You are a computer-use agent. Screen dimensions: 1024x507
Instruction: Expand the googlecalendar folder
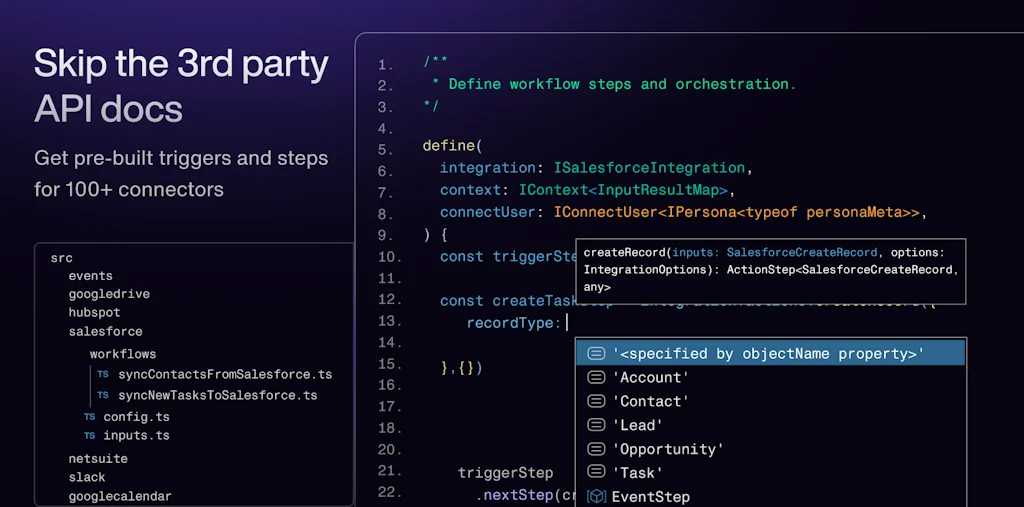[120, 497]
